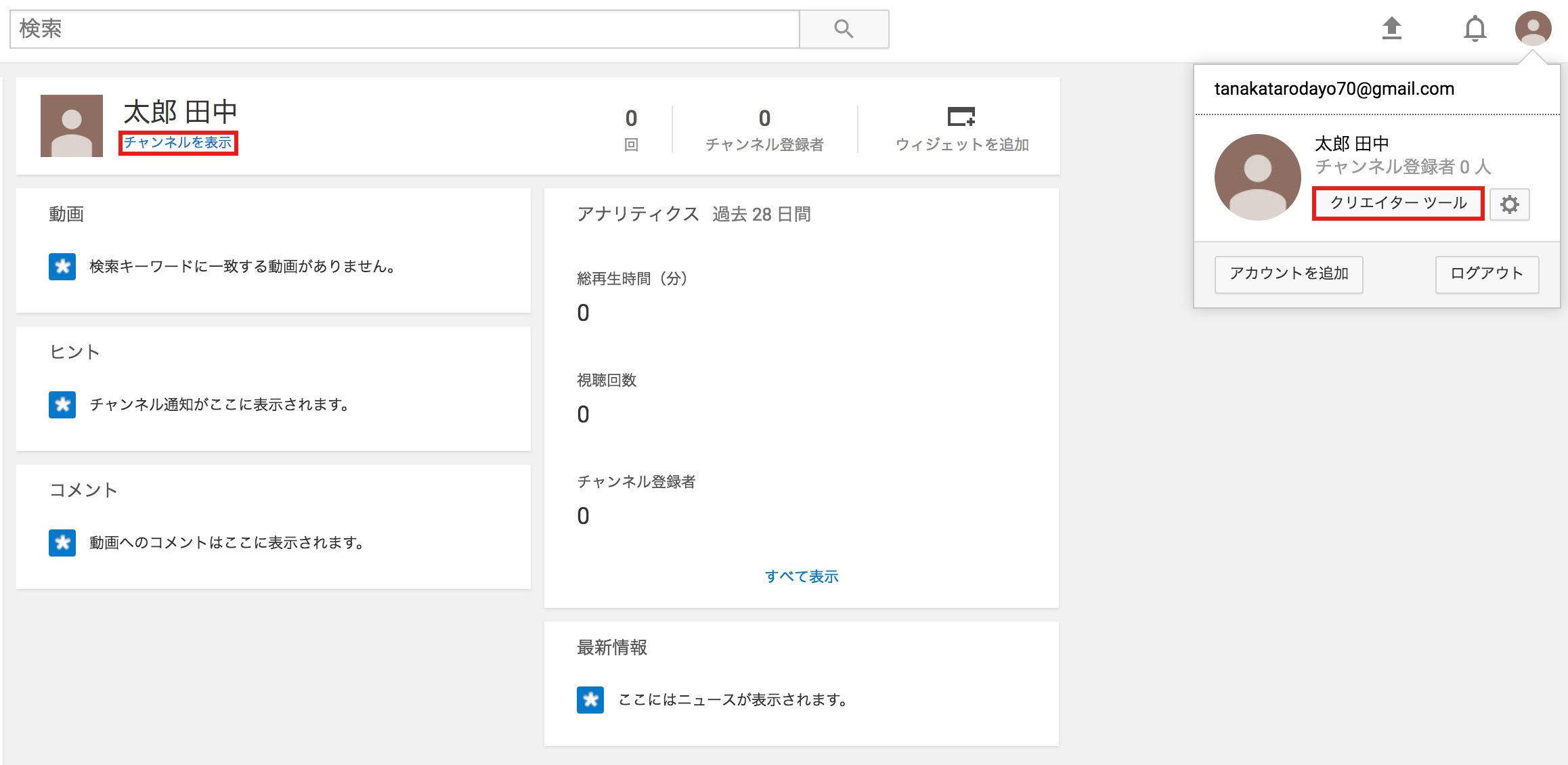This screenshot has width=1568, height=765.
Task: Click the ログアウト button
Action: 1487,274
